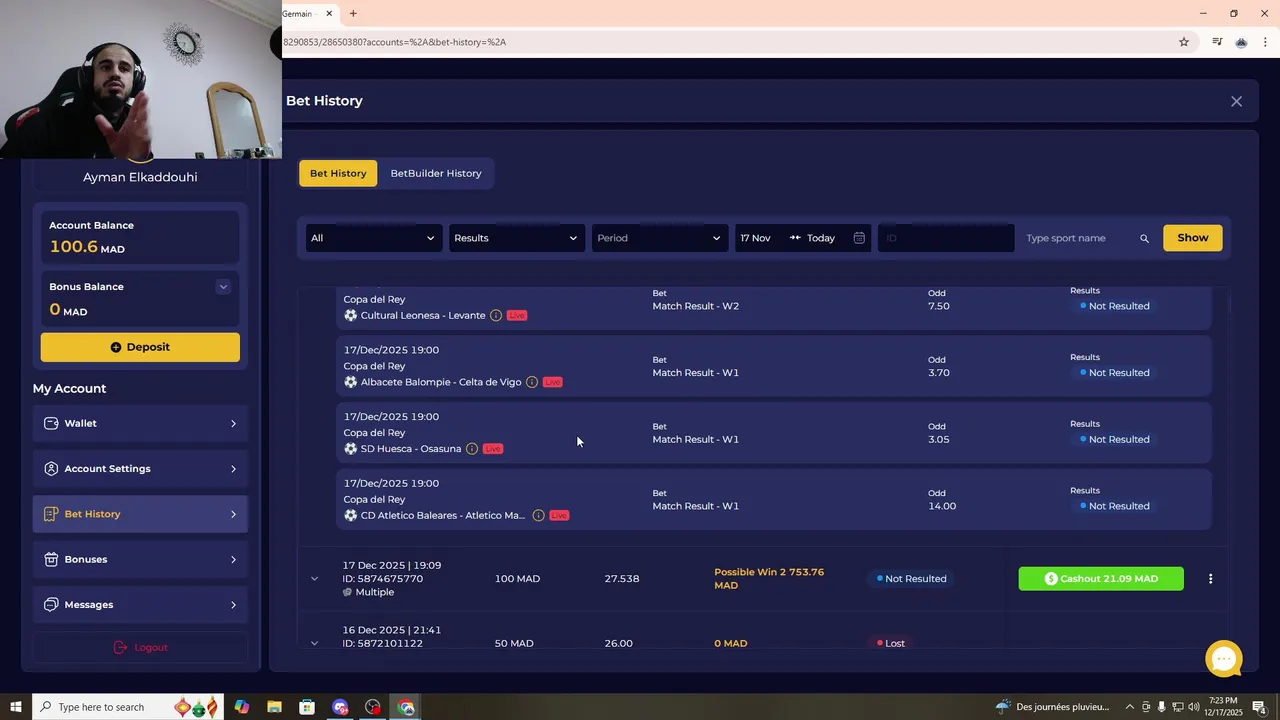This screenshot has width=1280, height=720.
Task: Click the Deposit button
Action: pyautogui.click(x=140, y=347)
